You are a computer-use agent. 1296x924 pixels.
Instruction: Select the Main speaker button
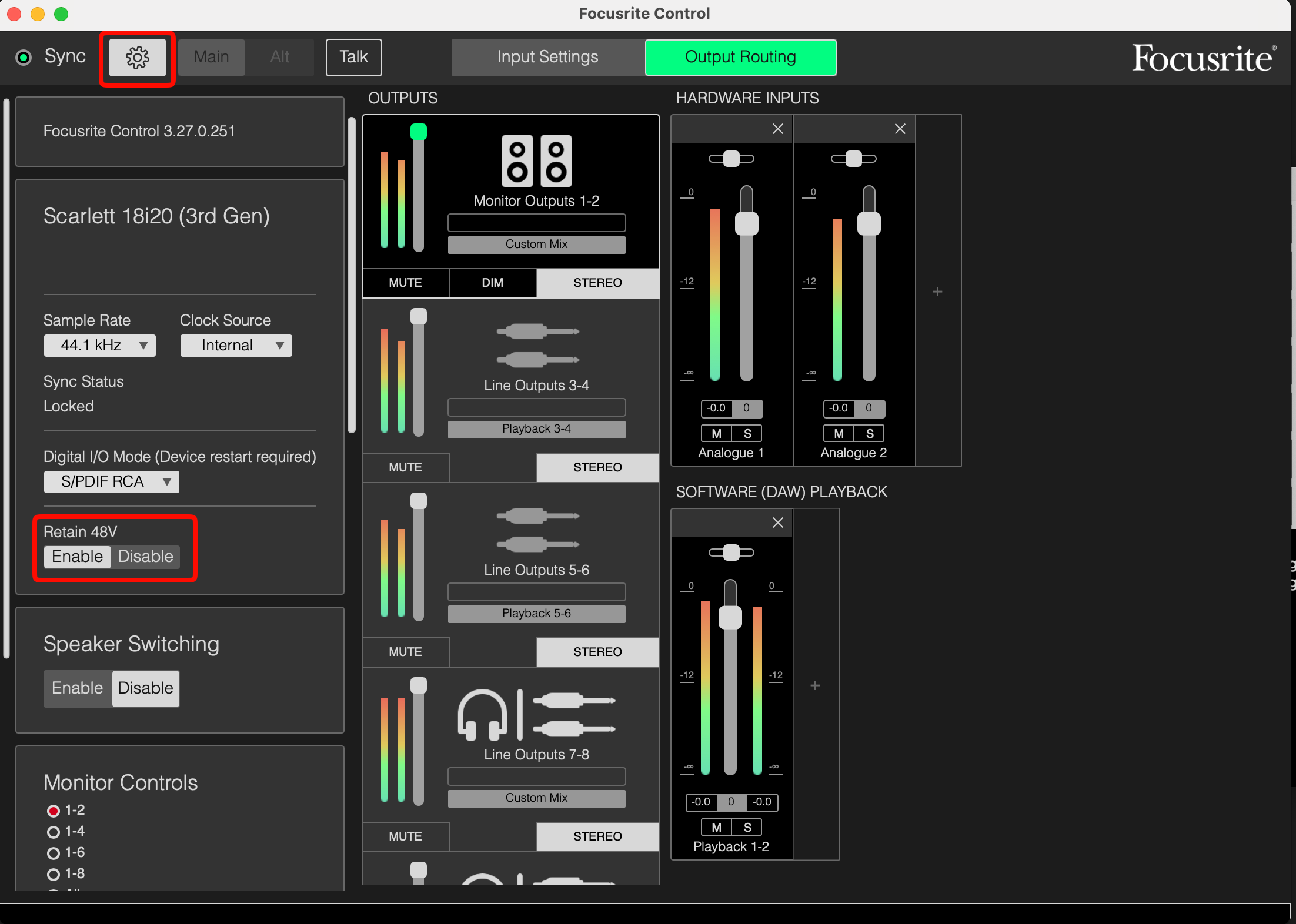coord(212,58)
